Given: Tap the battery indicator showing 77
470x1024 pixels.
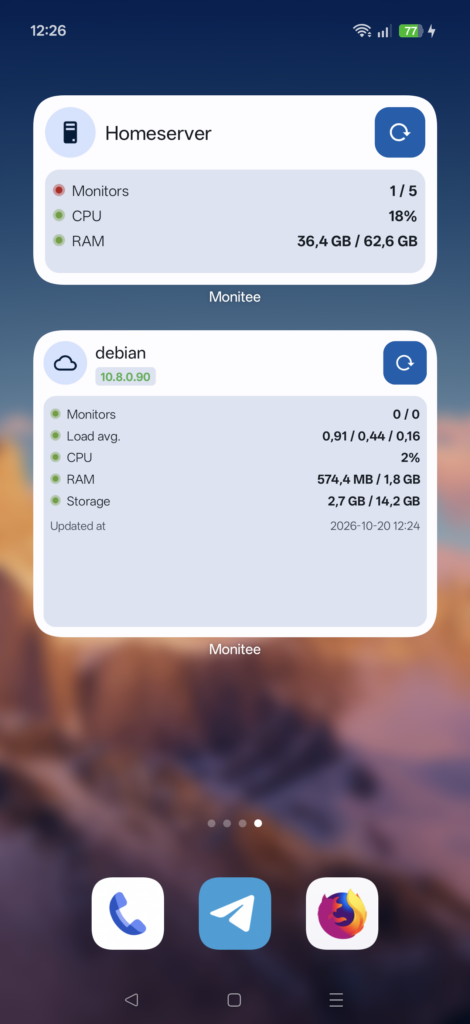Looking at the screenshot, I should tap(411, 31).
